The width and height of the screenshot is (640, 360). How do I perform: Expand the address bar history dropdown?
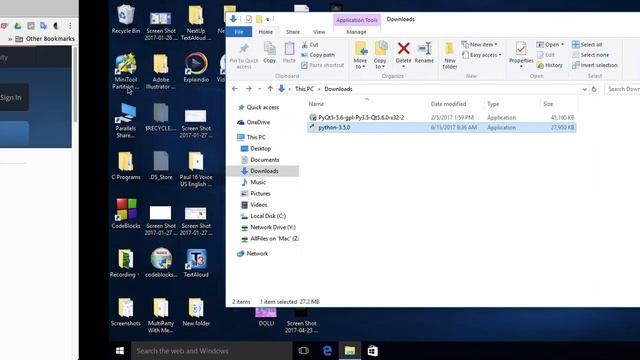584,89
